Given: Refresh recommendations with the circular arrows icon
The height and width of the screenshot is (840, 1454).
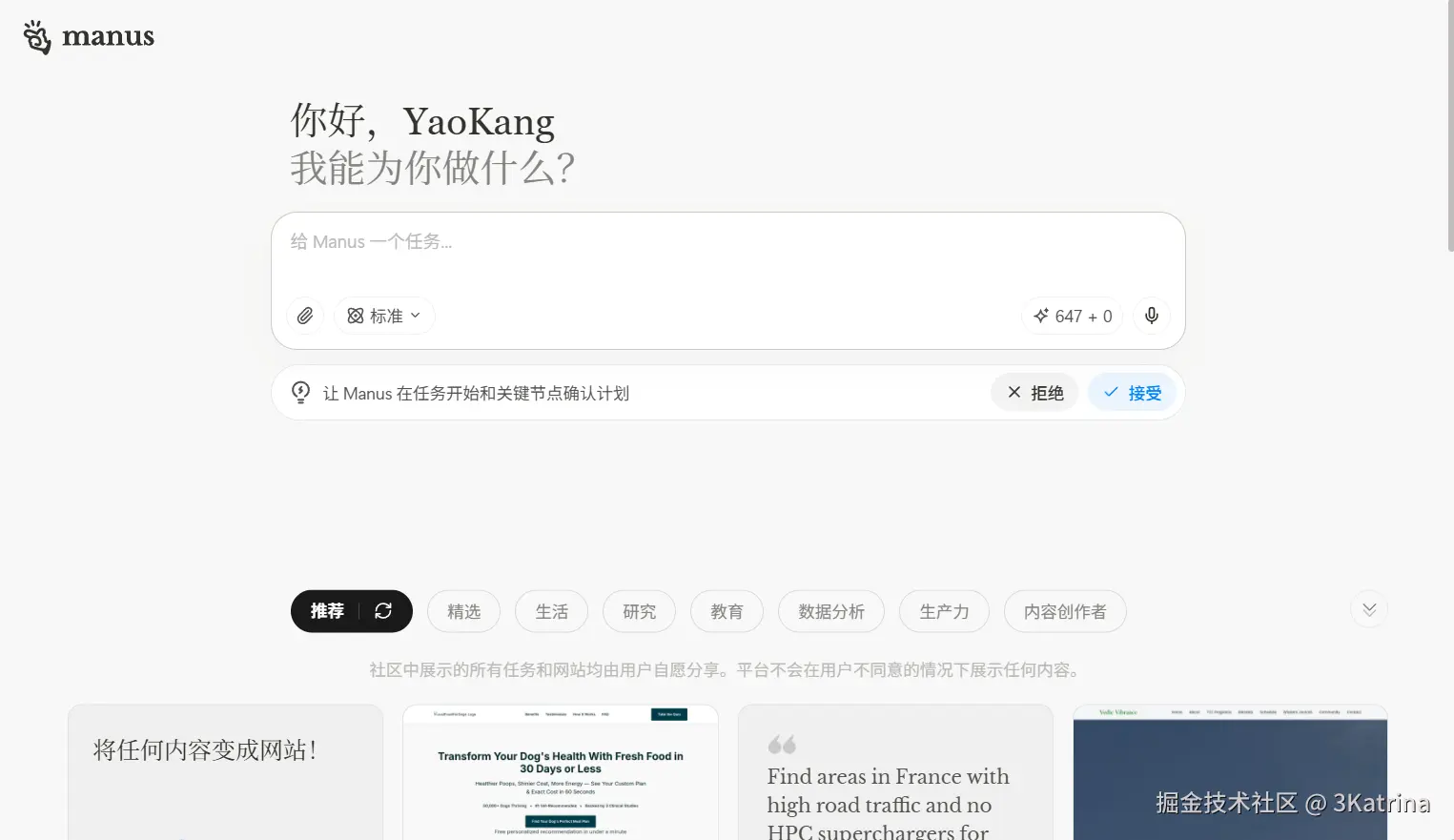Looking at the screenshot, I should 383,611.
